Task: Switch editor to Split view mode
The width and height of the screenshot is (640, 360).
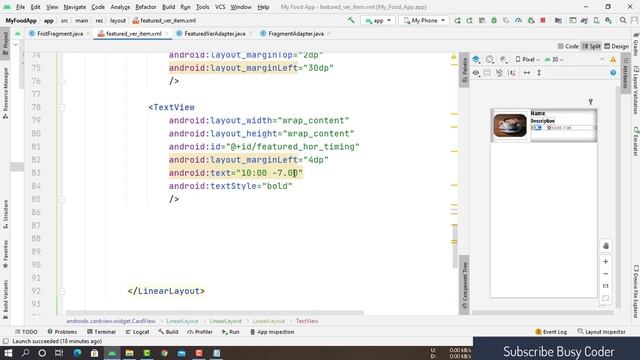Action: 591,47
